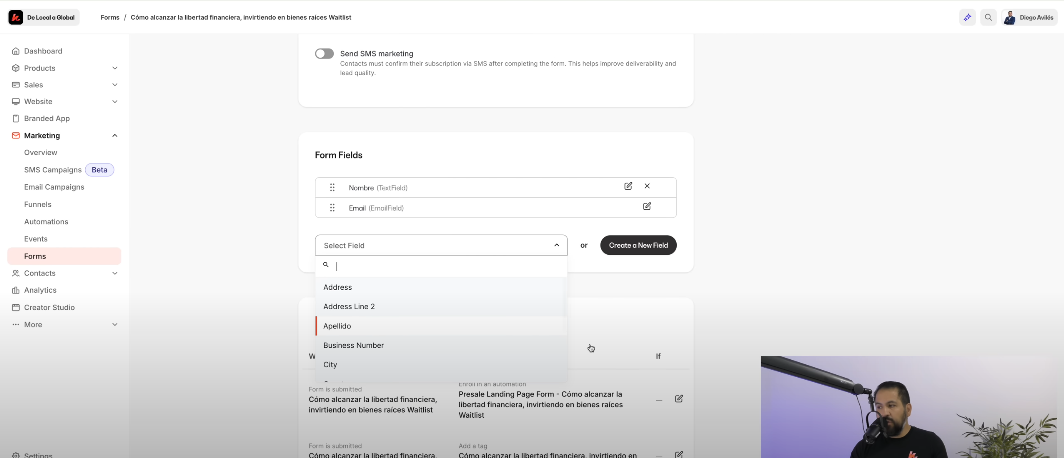Viewport: 1064px width, 458px height.
Task: Open Email Campaigns in sidebar
Action: tap(54, 187)
